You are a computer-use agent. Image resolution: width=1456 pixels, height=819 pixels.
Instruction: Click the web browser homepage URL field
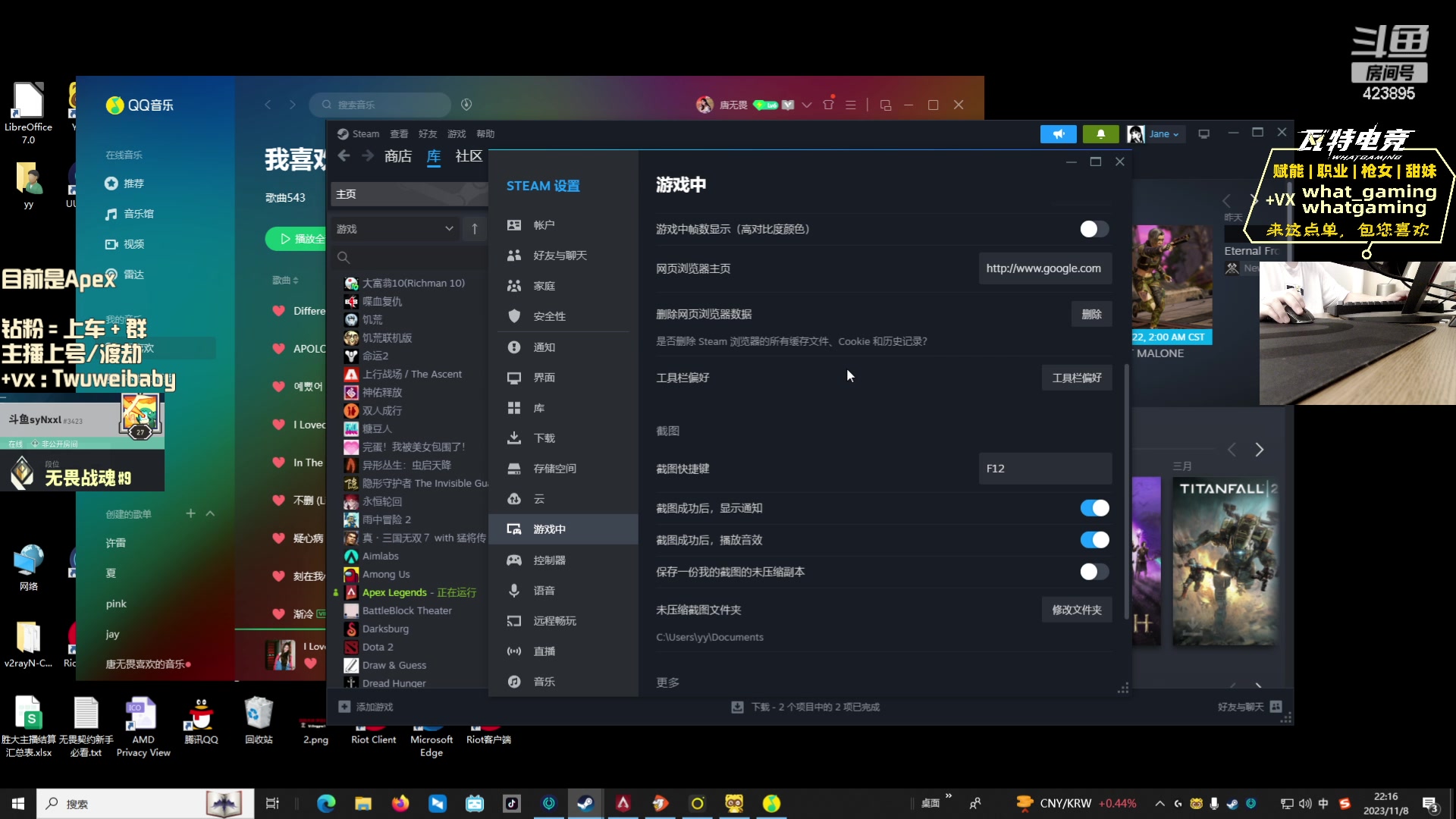coord(1045,268)
